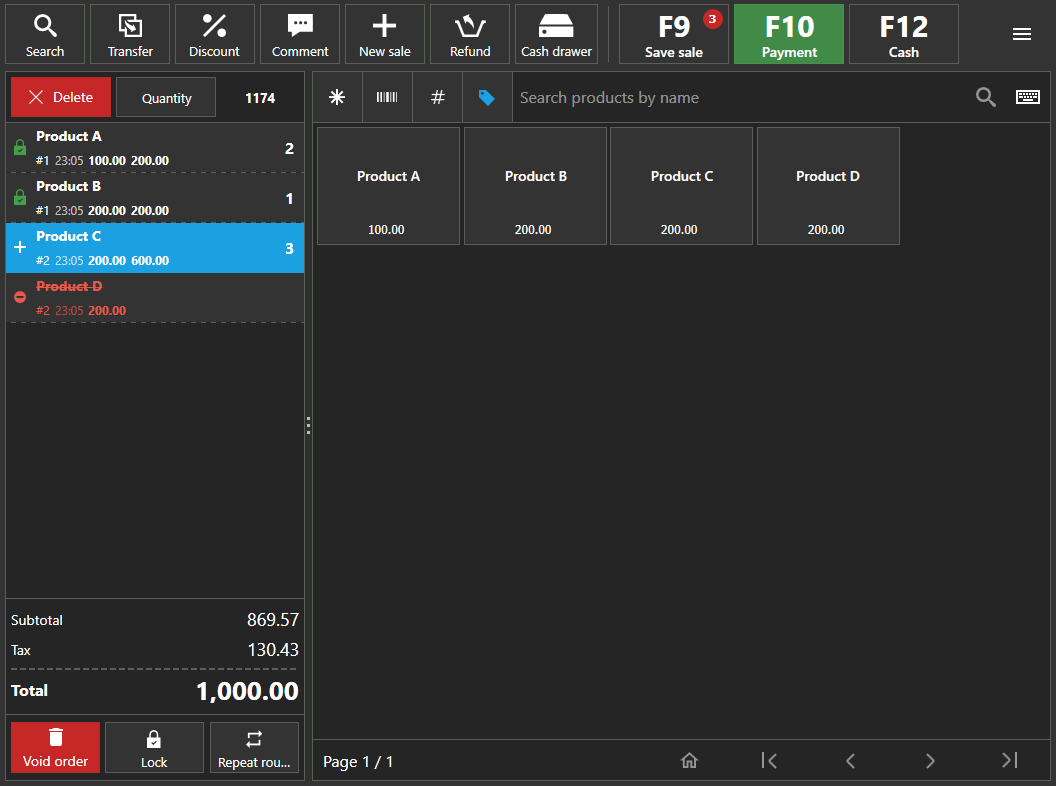Open the hamburger menu

pos(1021,35)
